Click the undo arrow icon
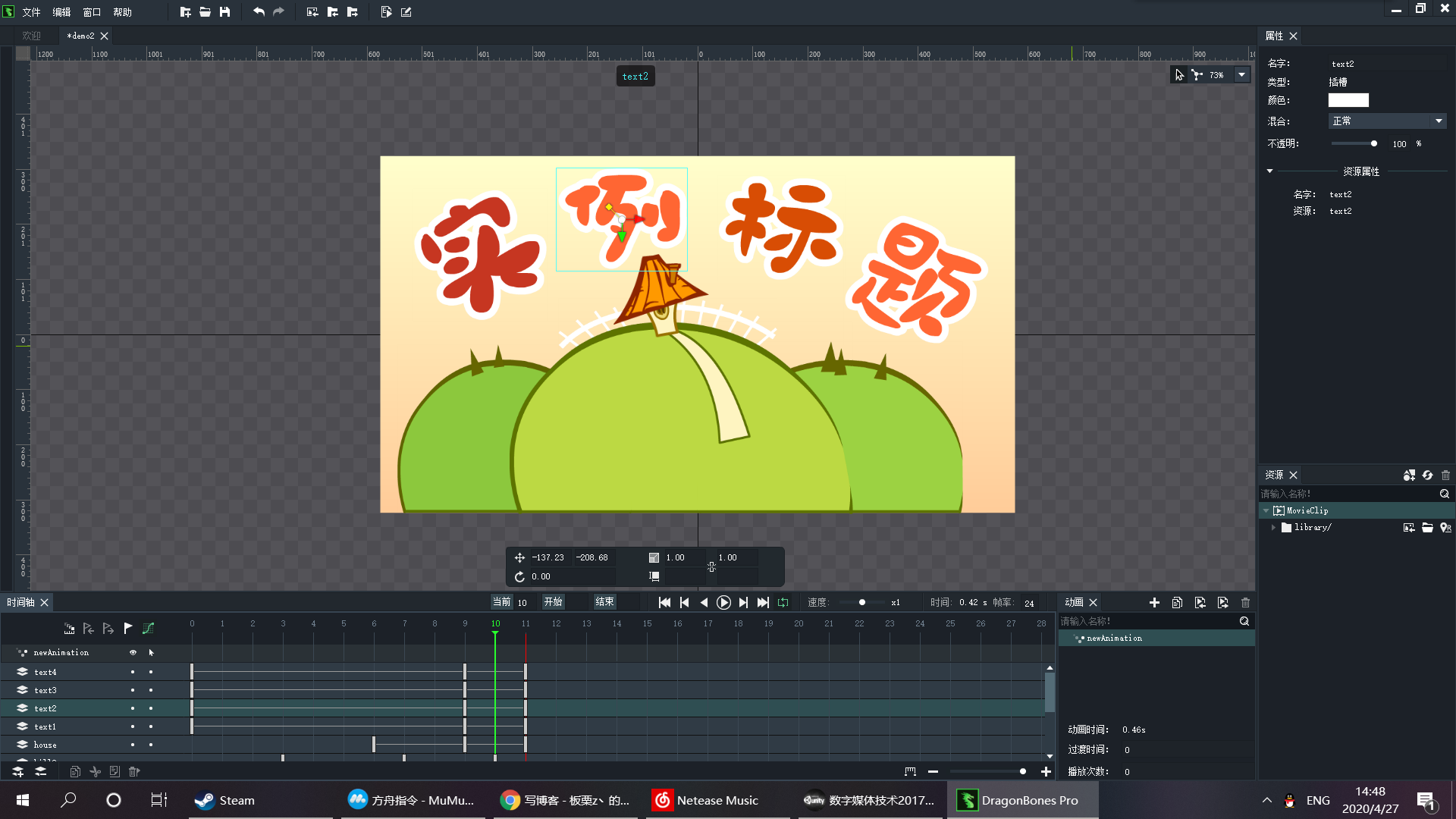Screen dimensions: 1456x819 tap(259, 12)
